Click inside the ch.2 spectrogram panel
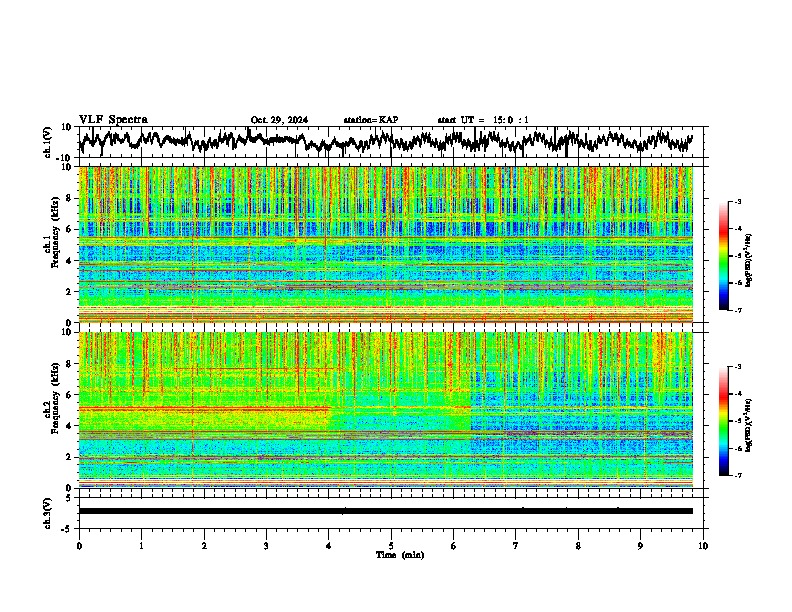 click(x=386, y=410)
